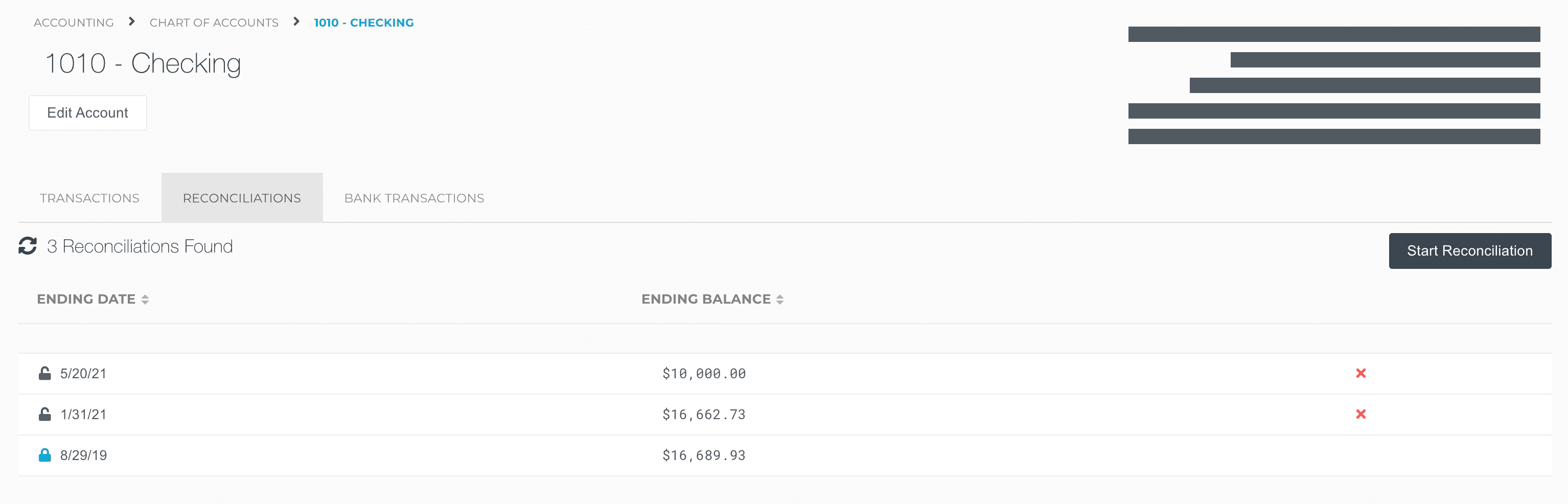Screen dimensions: 1568x504
Task: Open the 8/29/19 reconciliation row
Action: [83, 455]
